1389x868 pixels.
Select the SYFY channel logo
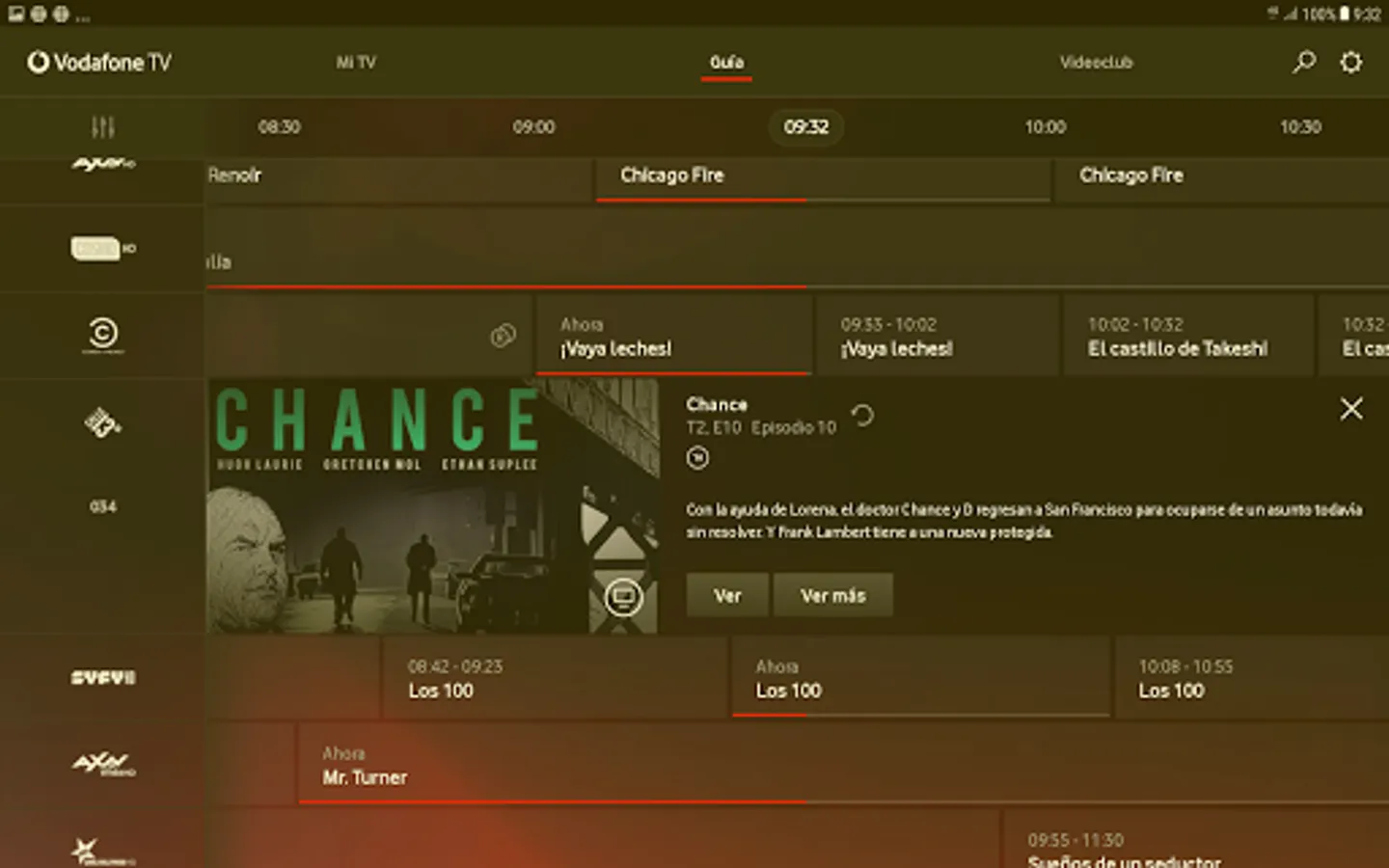103,678
